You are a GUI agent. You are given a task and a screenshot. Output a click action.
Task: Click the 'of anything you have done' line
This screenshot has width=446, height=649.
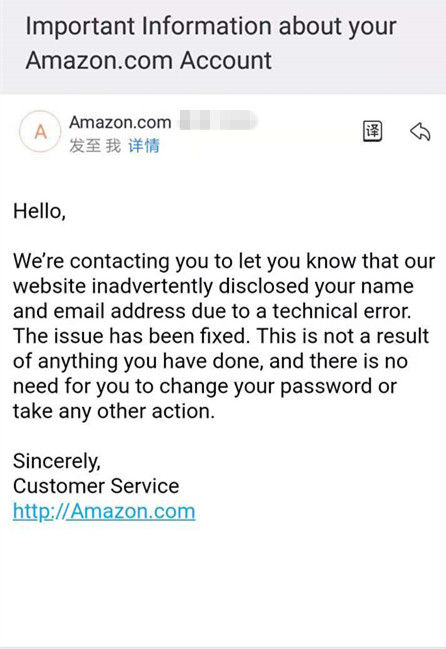click(x=138, y=362)
